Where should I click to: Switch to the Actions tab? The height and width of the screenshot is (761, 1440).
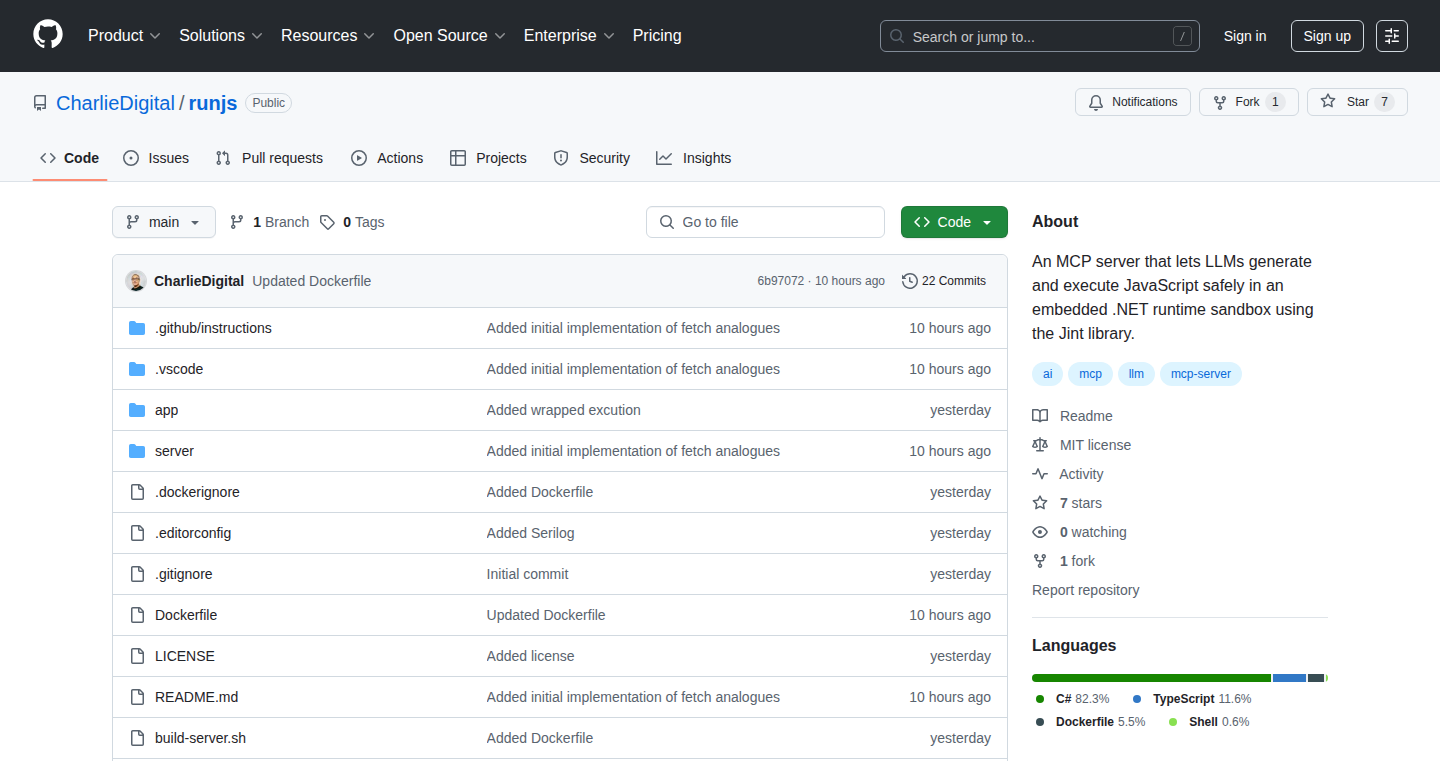[387, 158]
